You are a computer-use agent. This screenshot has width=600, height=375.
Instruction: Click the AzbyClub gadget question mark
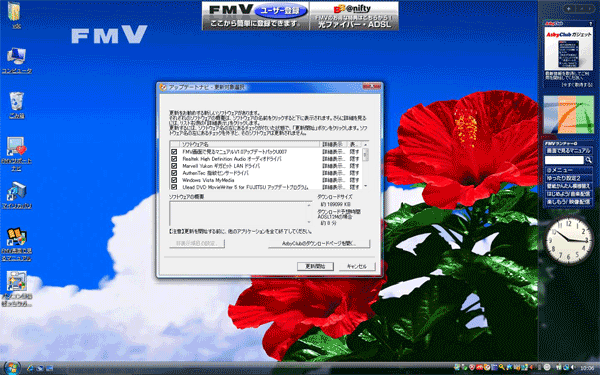click(x=591, y=24)
